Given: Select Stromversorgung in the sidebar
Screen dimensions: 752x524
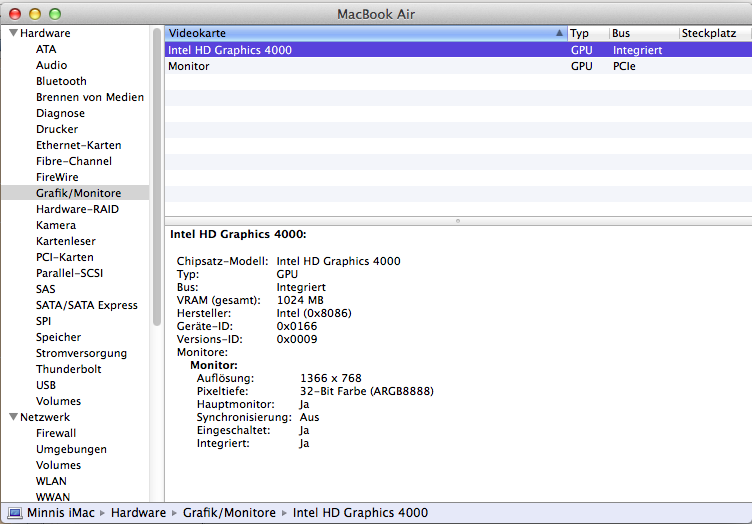Looking at the screenshot, I should click(x=81, y=353).
